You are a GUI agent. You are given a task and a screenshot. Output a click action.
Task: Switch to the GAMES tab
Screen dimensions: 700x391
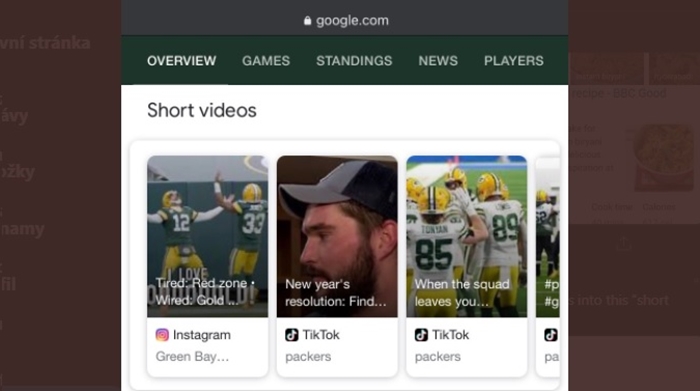[266, 61]
